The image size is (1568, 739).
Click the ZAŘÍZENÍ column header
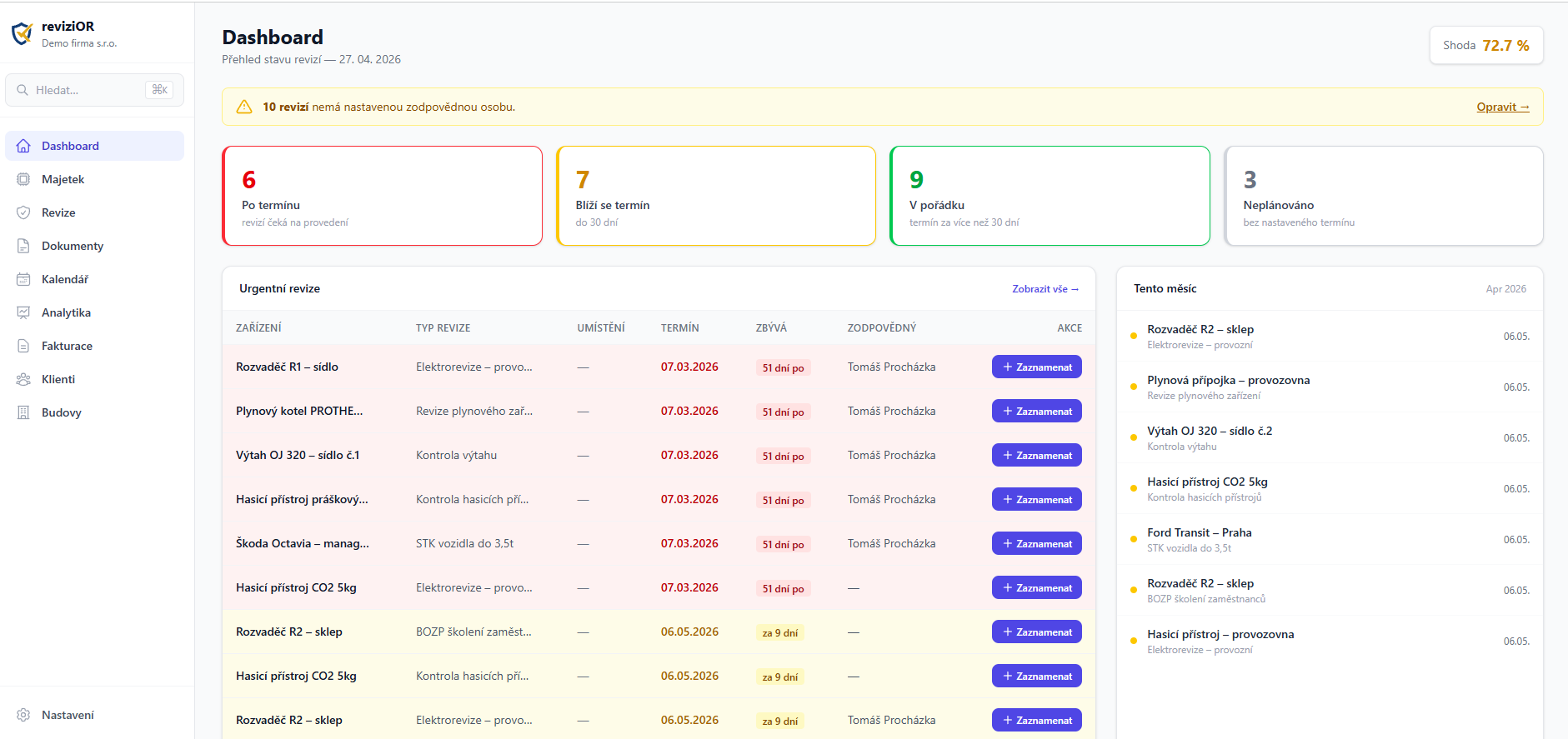pyautogui.click(x=258, y=328)
